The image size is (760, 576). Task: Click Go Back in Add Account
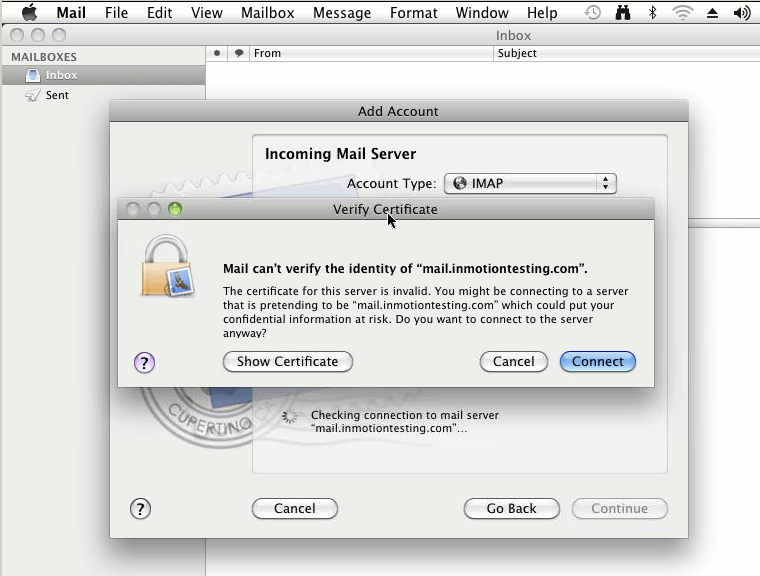point(511,509)
